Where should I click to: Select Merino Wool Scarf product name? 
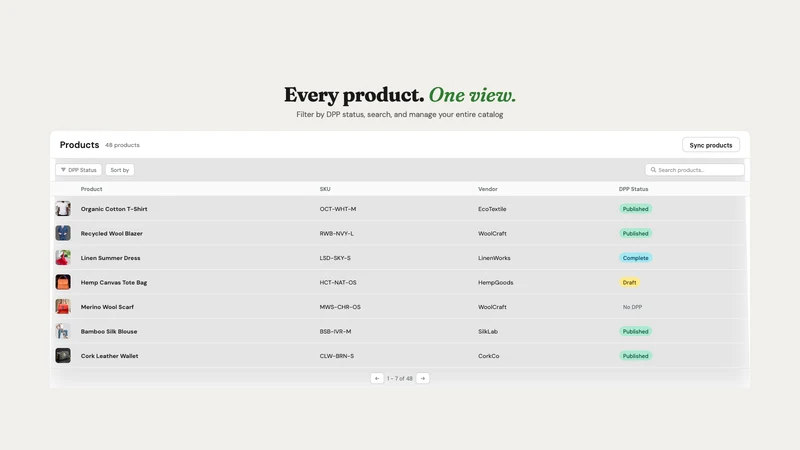(107, 307)
